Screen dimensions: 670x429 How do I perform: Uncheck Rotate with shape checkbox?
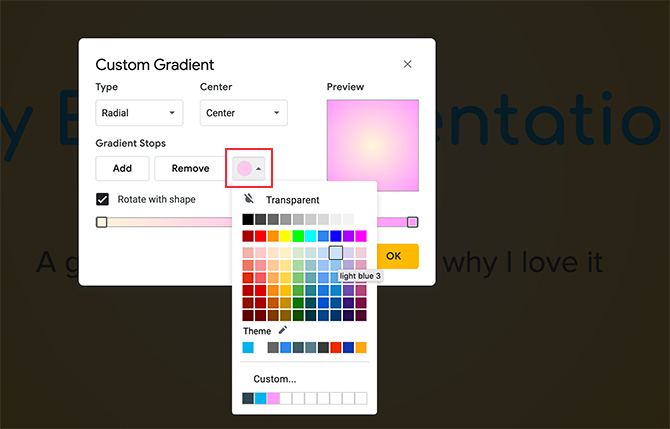pyautogui.click(x=102, y=200)
